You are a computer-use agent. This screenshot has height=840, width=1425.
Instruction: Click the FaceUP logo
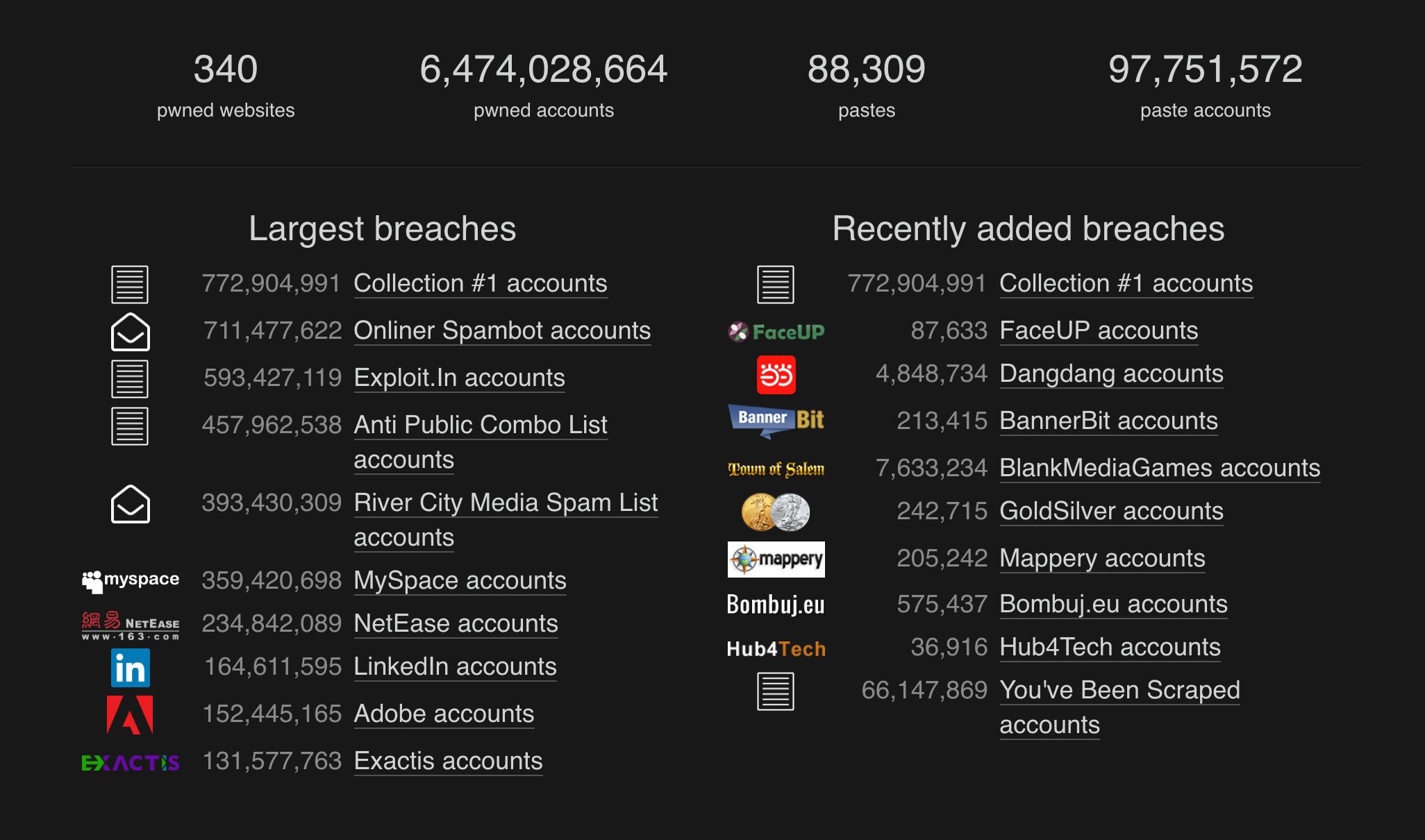pos(776,332)
